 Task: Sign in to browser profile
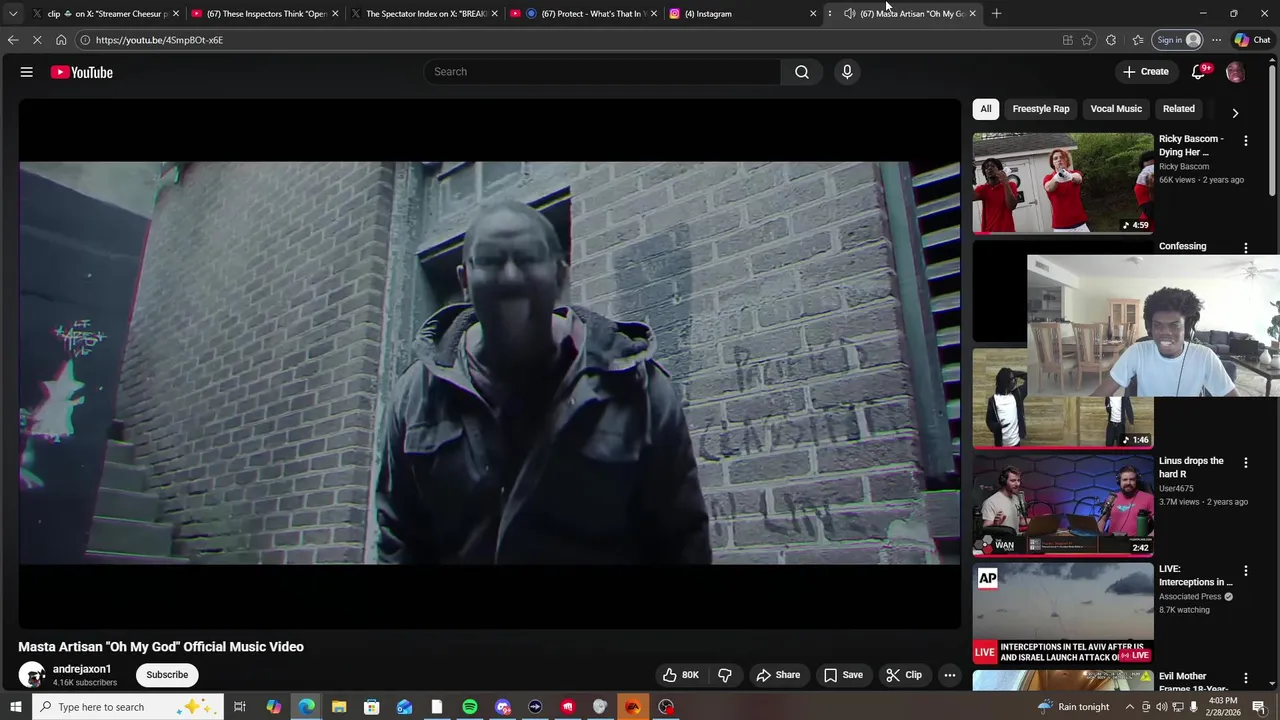pos(1178,40)
